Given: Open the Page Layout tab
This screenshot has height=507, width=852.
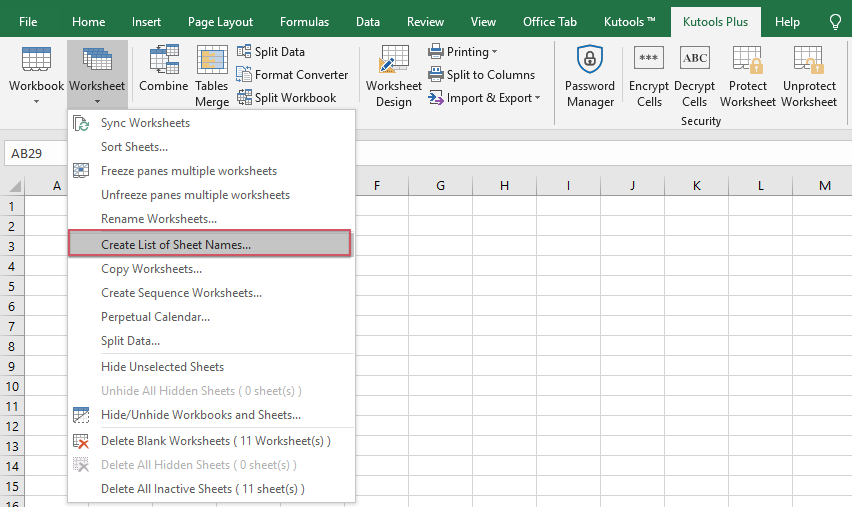Looking at the screenshot, I should click(x=220, y=22).
